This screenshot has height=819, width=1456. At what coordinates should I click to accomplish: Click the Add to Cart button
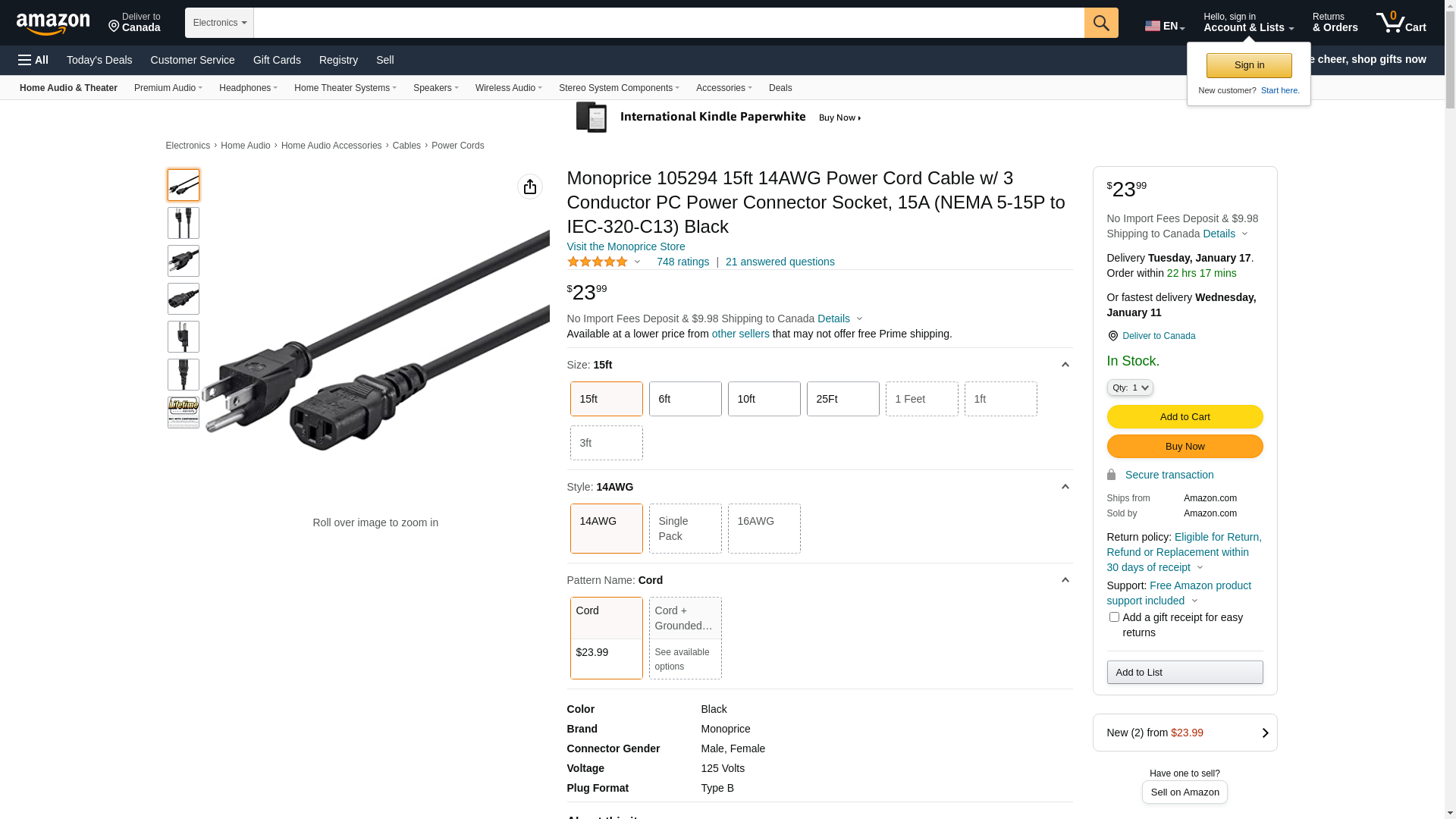[1184, 416]
